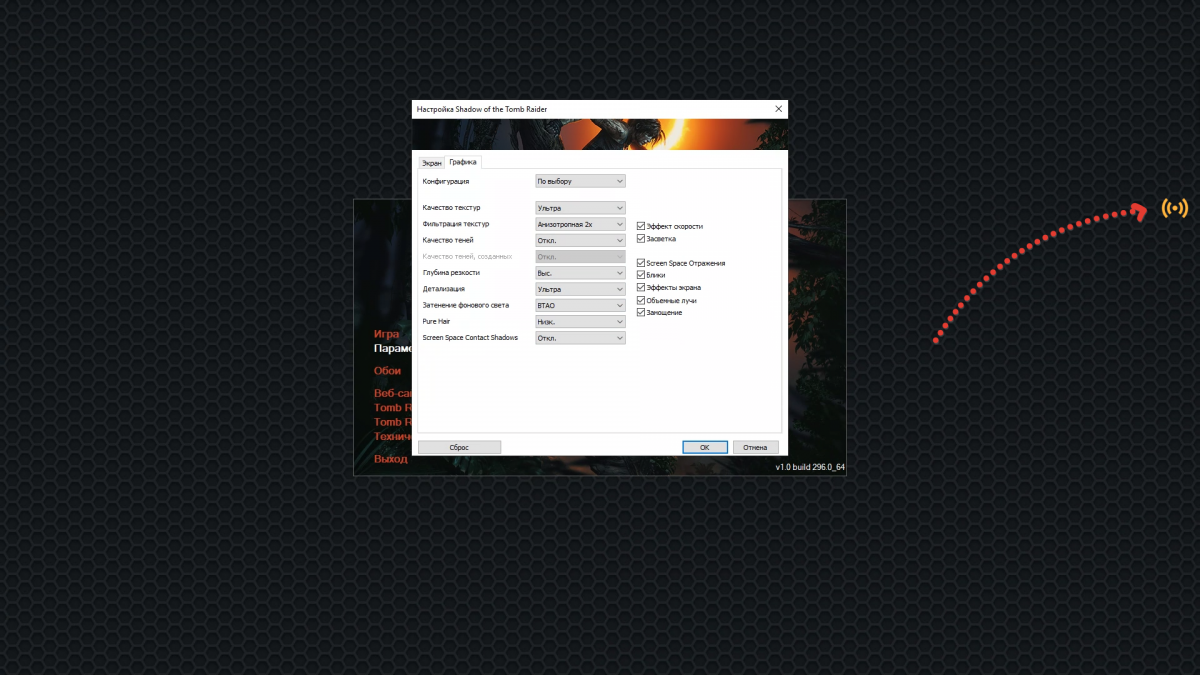
Task: Open the Качество теней dropdown
Action: [580, 240]
